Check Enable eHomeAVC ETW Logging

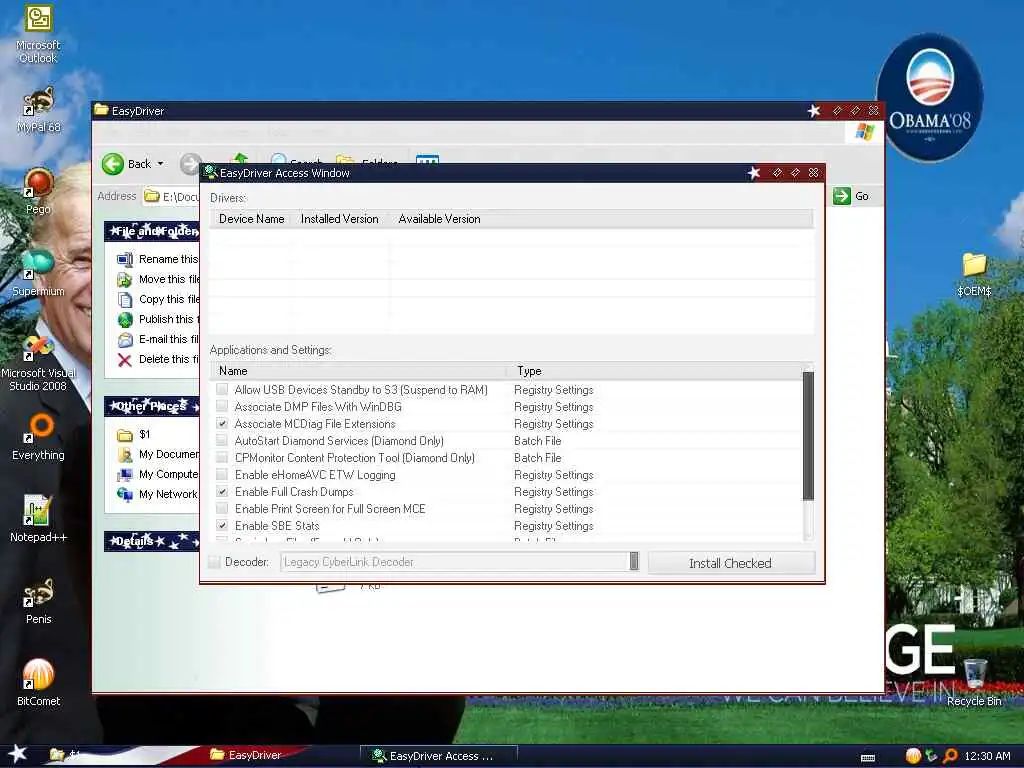[222, 474]
